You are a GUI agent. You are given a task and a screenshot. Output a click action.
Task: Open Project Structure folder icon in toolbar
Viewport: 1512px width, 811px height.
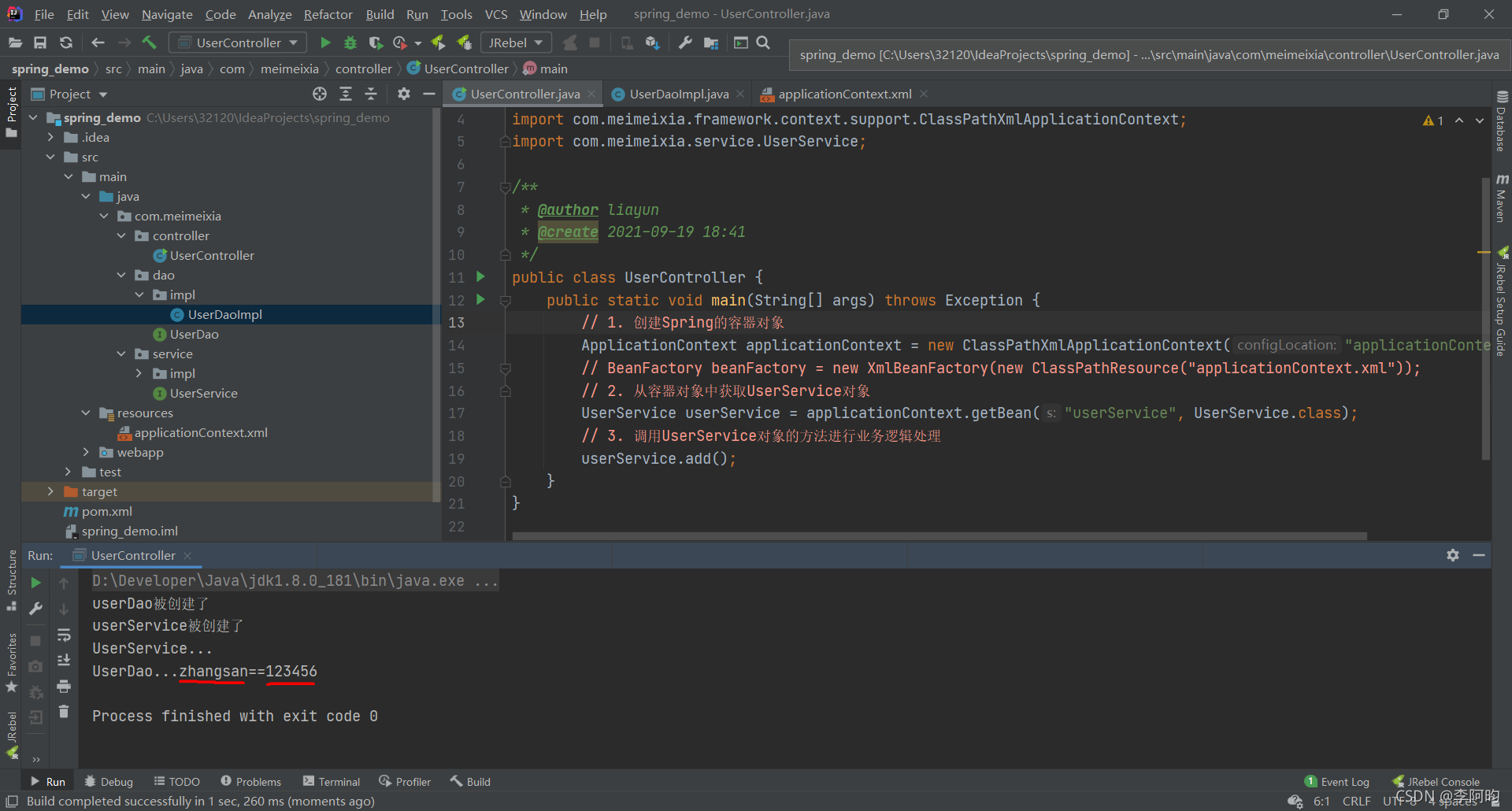711,43
